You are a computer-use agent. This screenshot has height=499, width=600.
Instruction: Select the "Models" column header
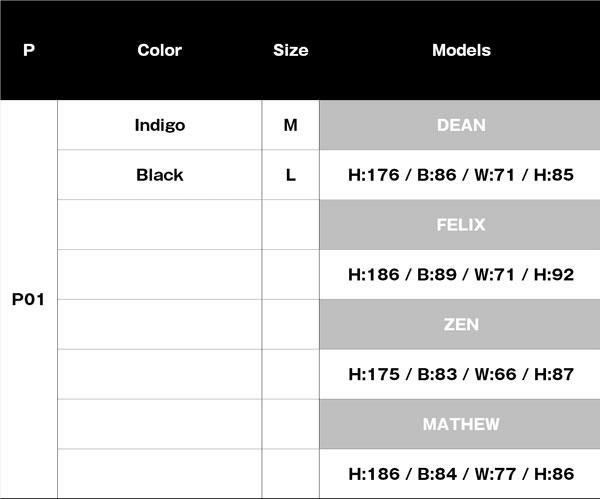click(x=461, y=50)
